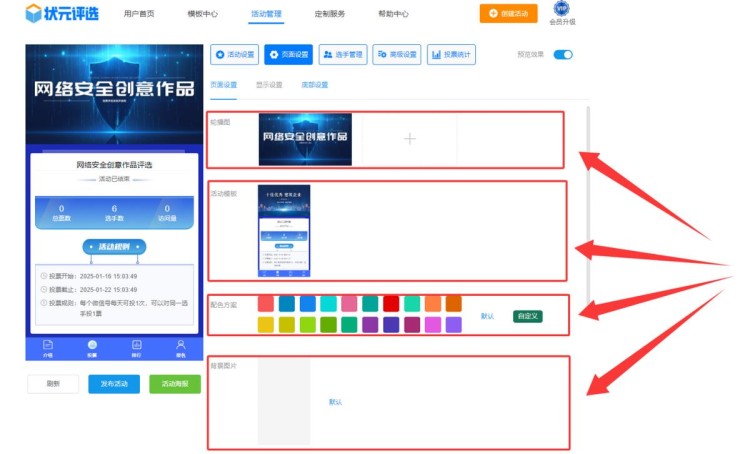Tap the 报名 icon in preview footer
Image resolution: width=750 pixels, height=454 pixels.
pos(181,348)
